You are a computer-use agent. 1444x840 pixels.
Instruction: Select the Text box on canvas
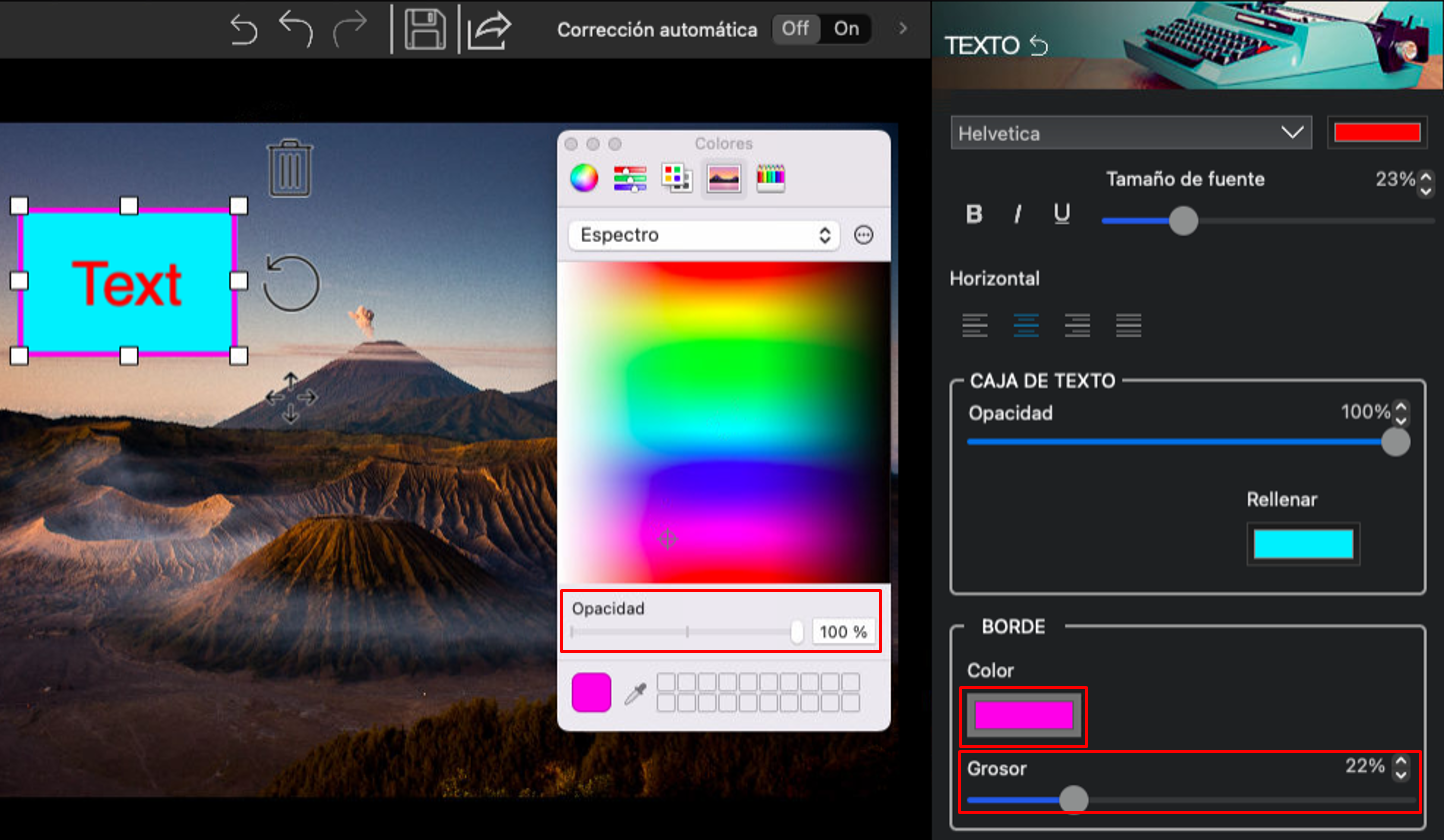(128, 281)
